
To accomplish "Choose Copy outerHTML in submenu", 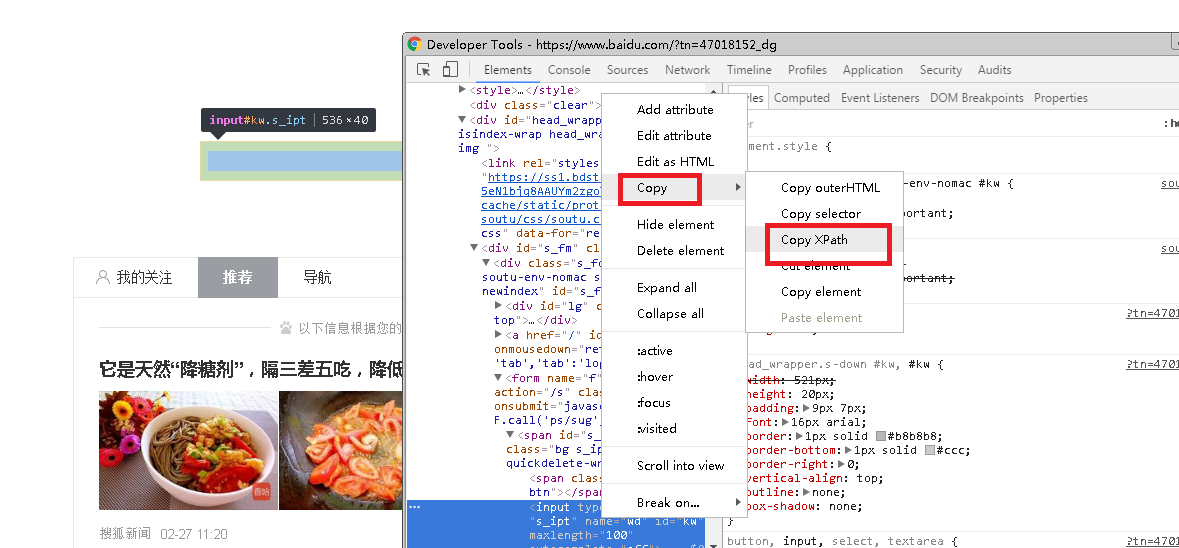I will pyautogui.click(x=825, y=188).
